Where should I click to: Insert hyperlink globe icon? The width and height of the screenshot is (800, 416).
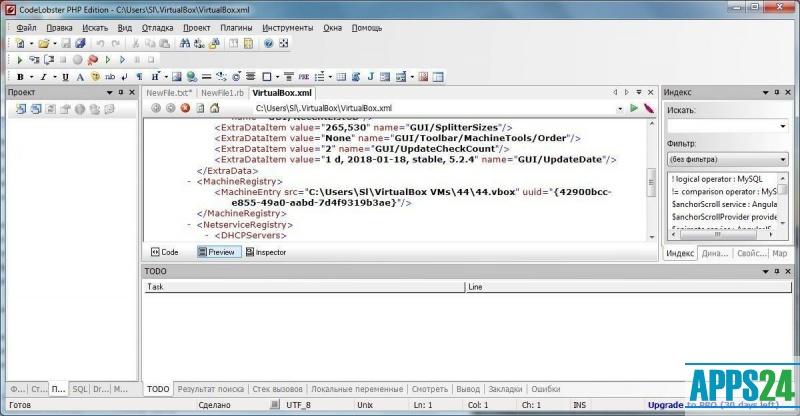point(192,77)
